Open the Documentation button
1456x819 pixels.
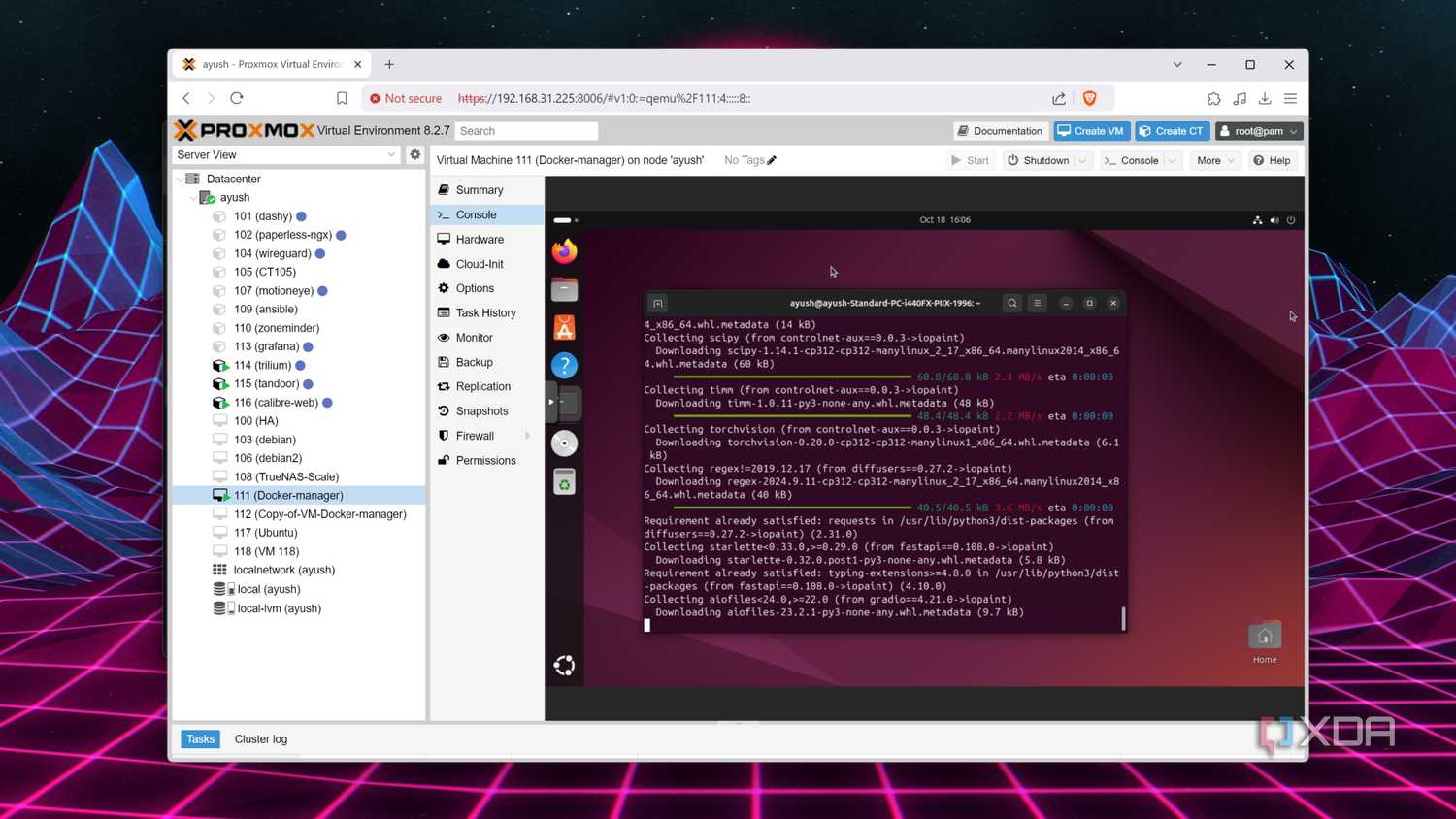coord(1000,131)
